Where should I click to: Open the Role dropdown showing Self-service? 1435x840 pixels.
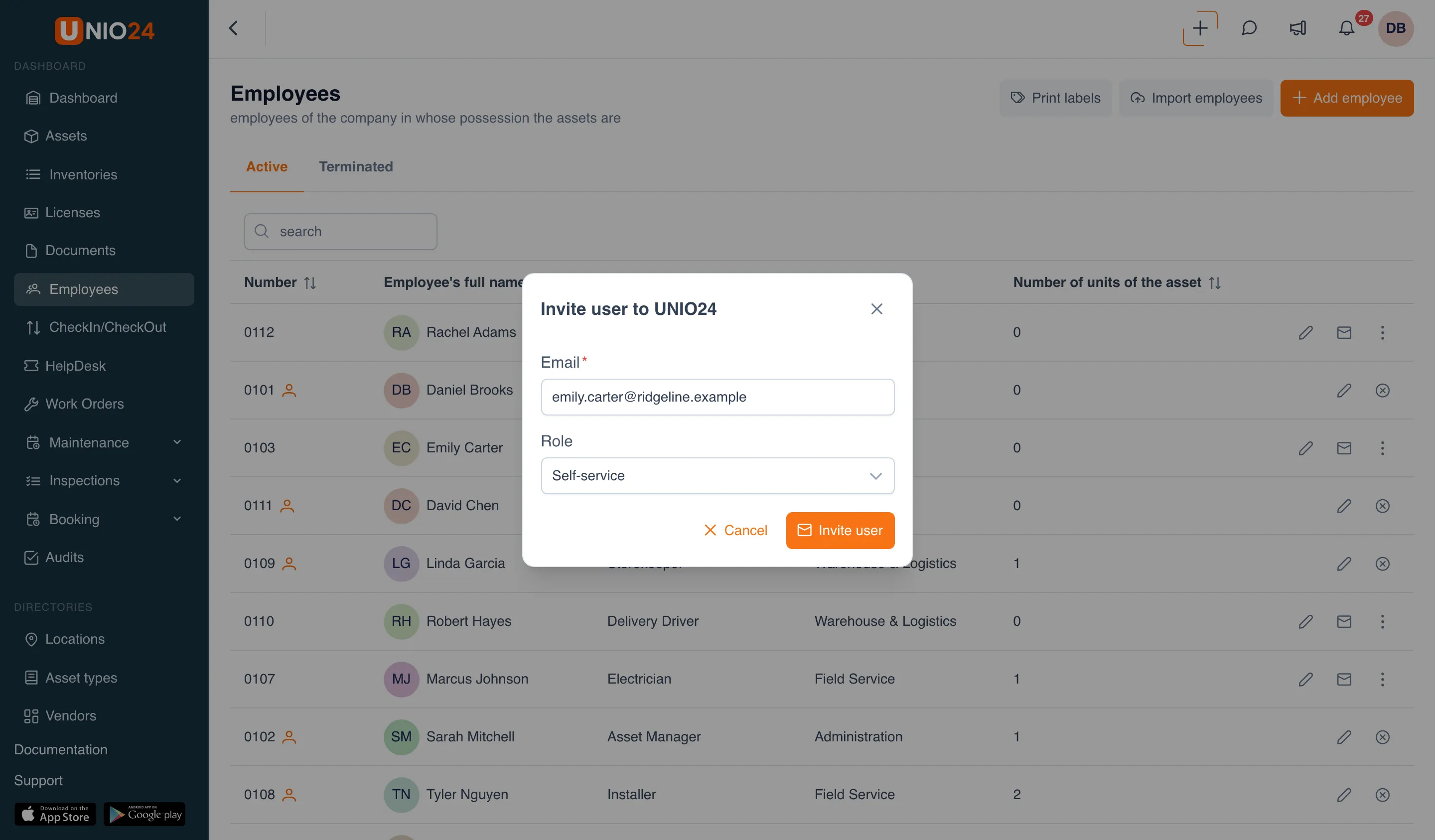click(x=717, y=475)
